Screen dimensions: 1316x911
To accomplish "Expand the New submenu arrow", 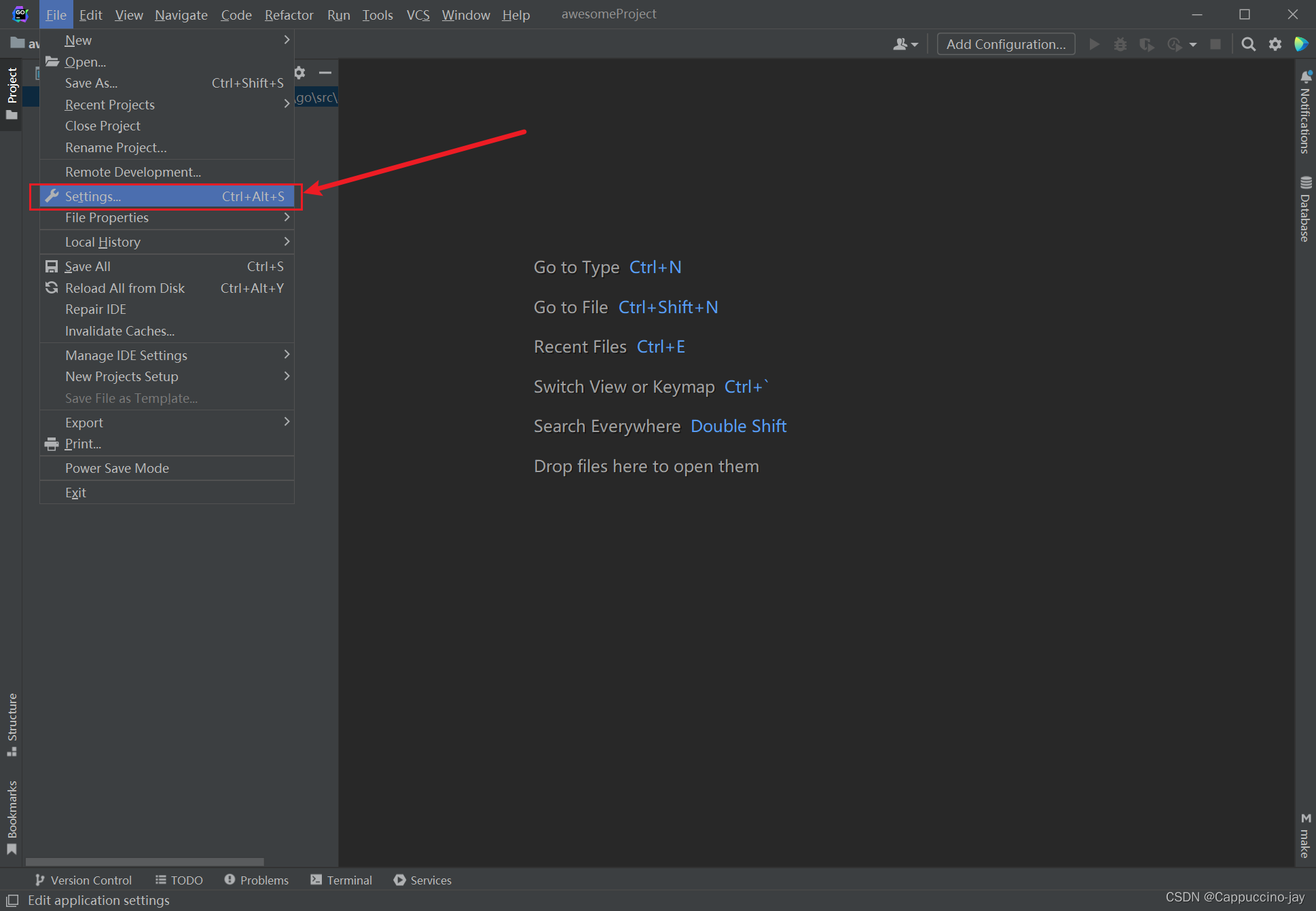I will pyautogui.click(x=287, y=40).
